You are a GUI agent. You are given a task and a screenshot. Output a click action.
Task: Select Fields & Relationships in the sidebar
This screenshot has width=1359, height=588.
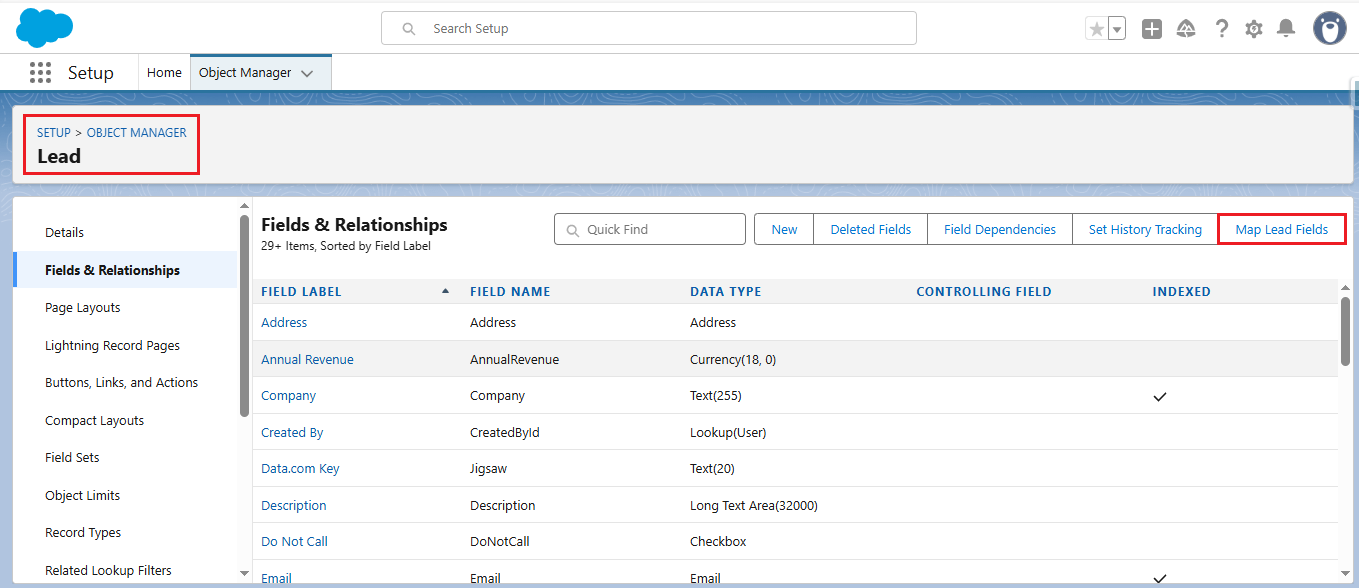[x=125, y=270]
